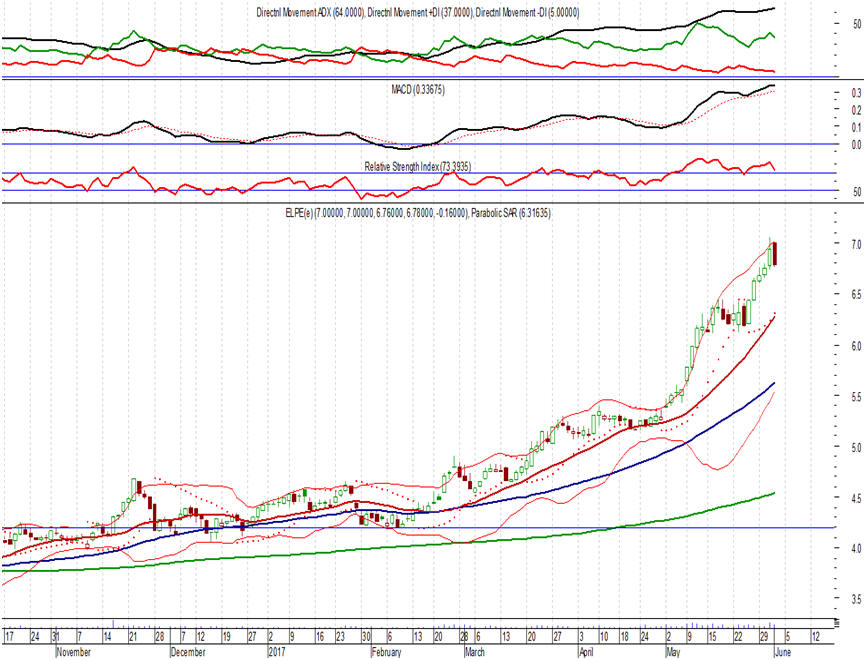Click the 0.2 MACD axis value
This screenshot has height=660, width=866.
pos(857,110)
